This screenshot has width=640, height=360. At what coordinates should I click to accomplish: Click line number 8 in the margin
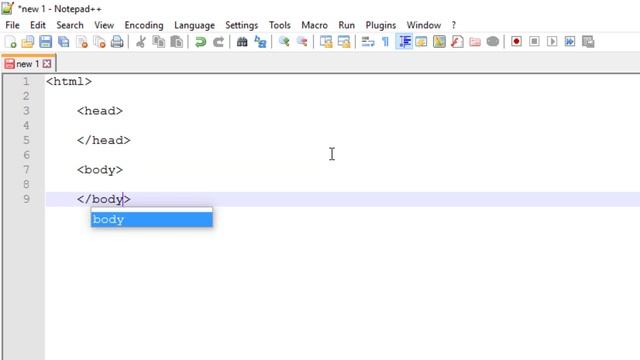pyautogui.click(x=26, y=184)
